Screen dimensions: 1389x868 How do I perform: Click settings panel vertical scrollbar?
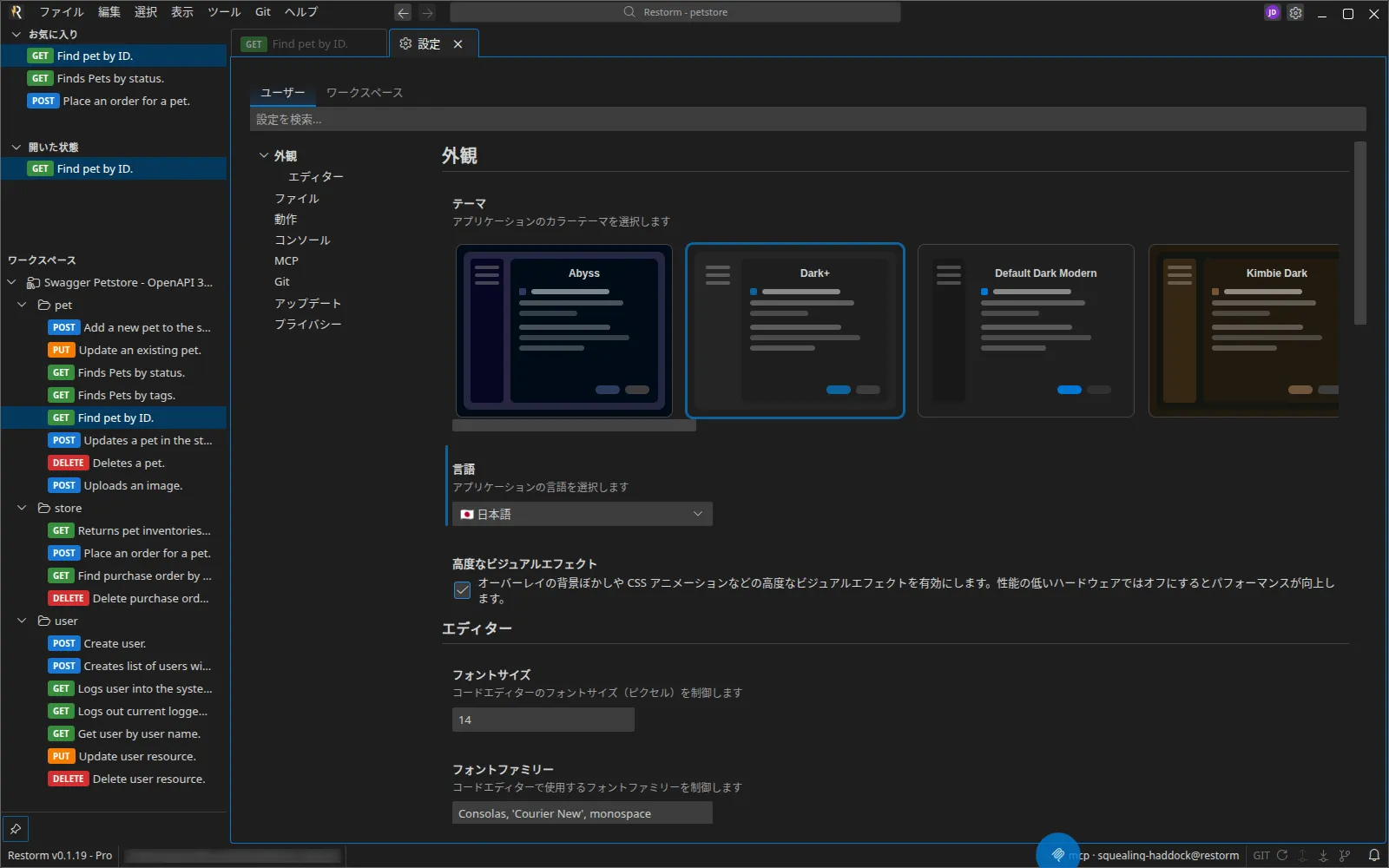point(1360,233)
